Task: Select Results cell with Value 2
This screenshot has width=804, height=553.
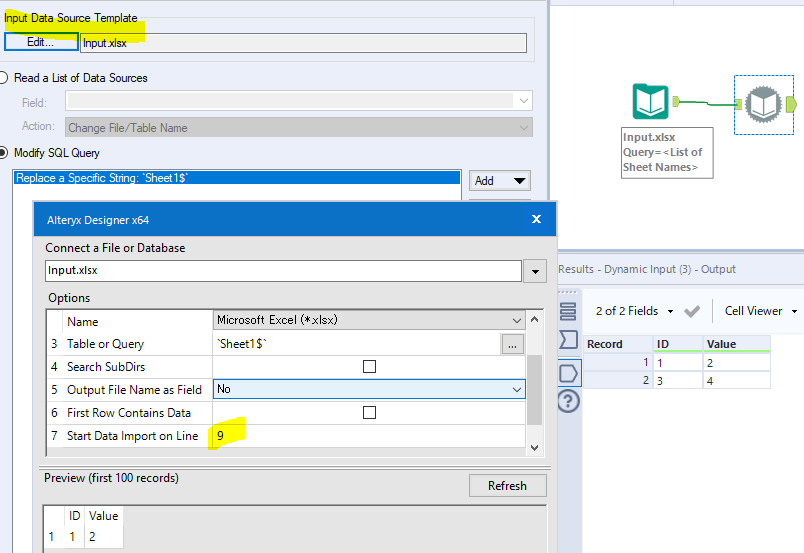Action: [x=737, y=363]
